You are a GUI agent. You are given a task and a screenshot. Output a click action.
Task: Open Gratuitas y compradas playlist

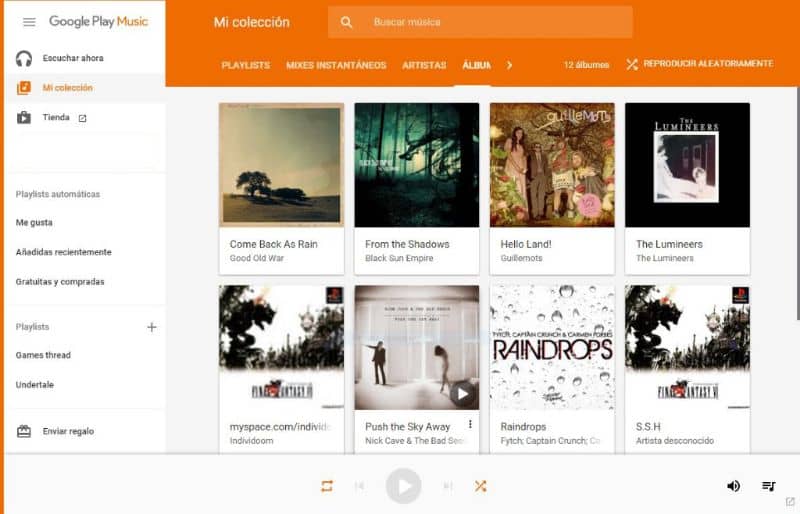coord(60,282)
